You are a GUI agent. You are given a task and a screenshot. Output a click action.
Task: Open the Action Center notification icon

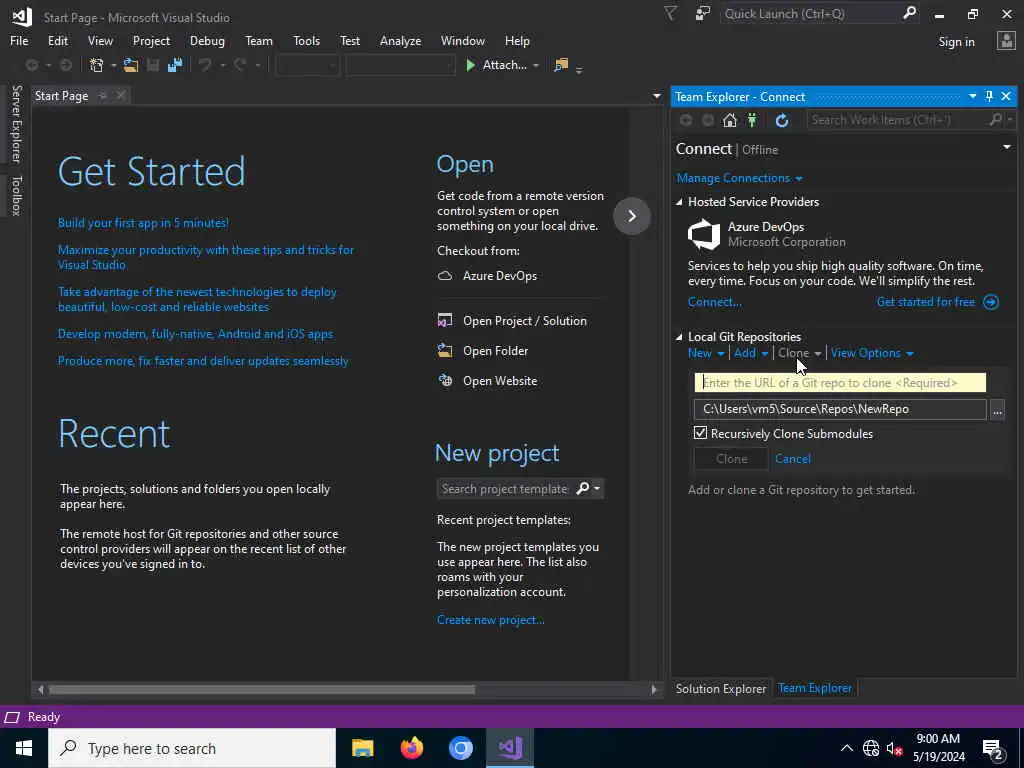pos(993,749)
